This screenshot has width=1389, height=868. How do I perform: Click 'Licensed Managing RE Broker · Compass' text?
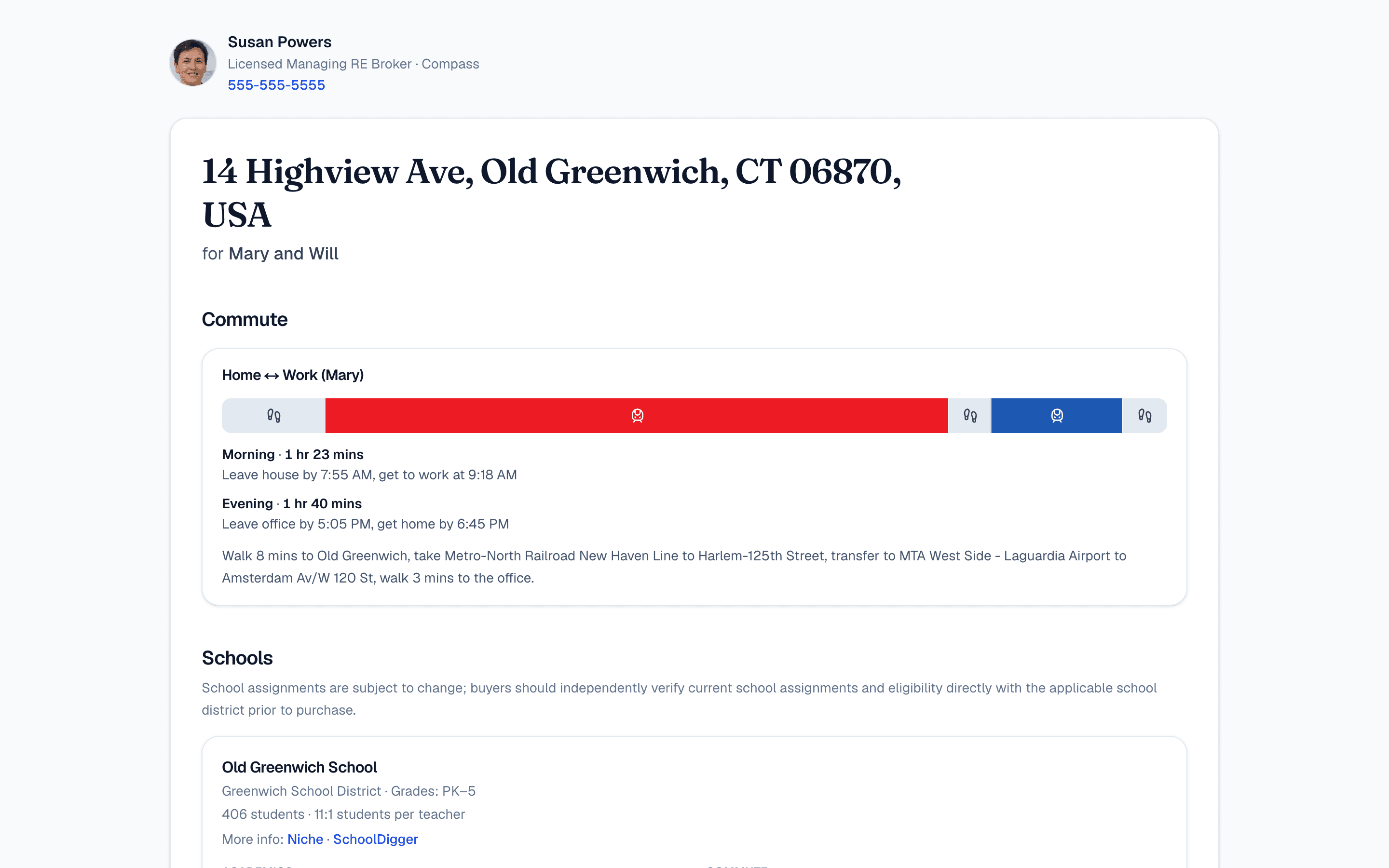(354, 64)
